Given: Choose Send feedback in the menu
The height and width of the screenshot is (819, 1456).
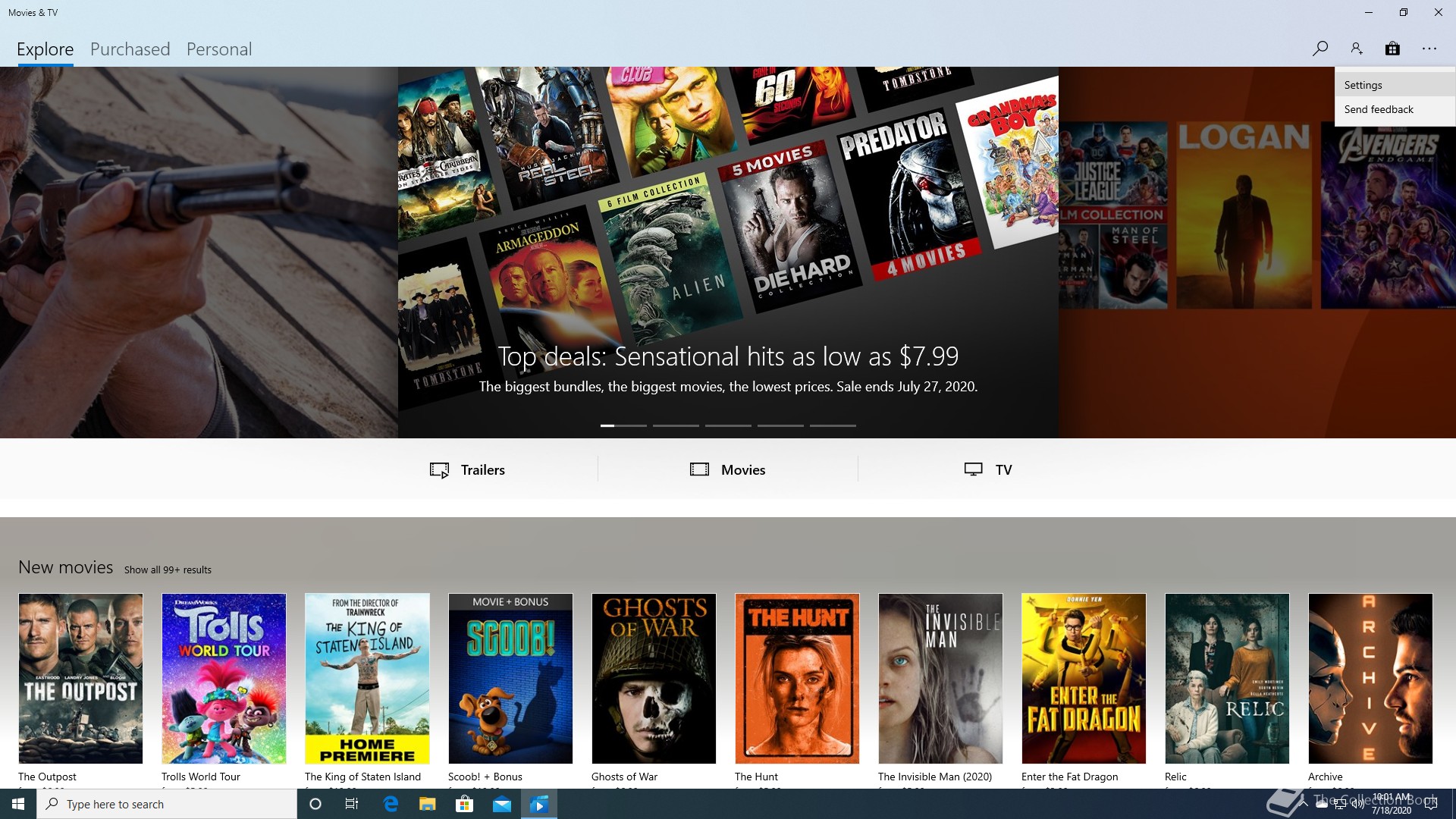Looking at the screenshot, I should pos(1395,109).
